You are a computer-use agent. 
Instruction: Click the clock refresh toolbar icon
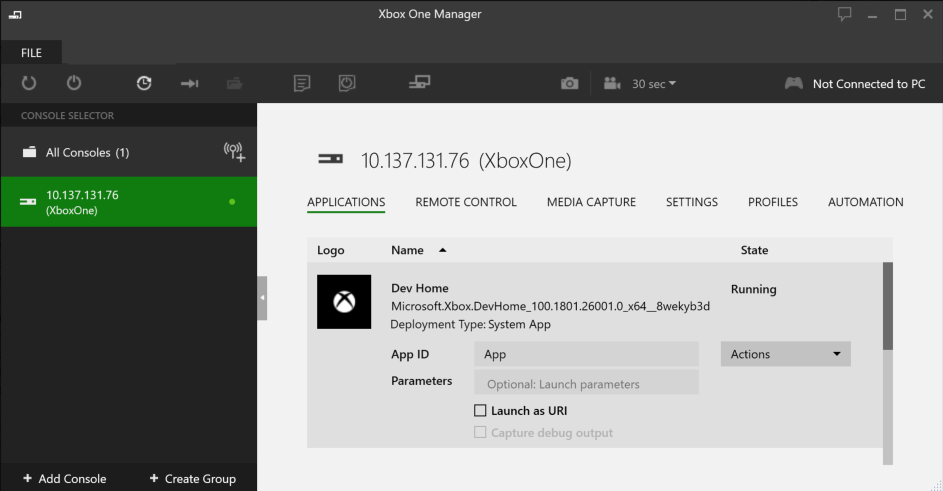tap(144, 83)
